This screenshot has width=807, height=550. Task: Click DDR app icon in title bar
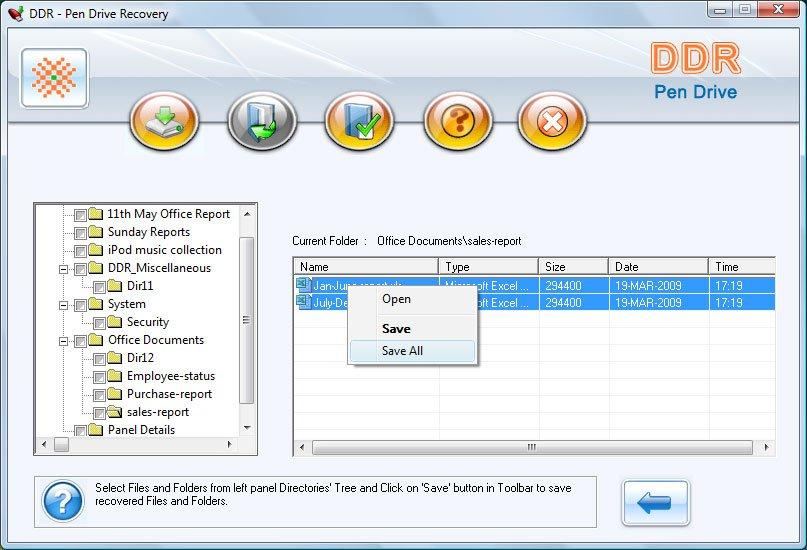tap(16, 13)
